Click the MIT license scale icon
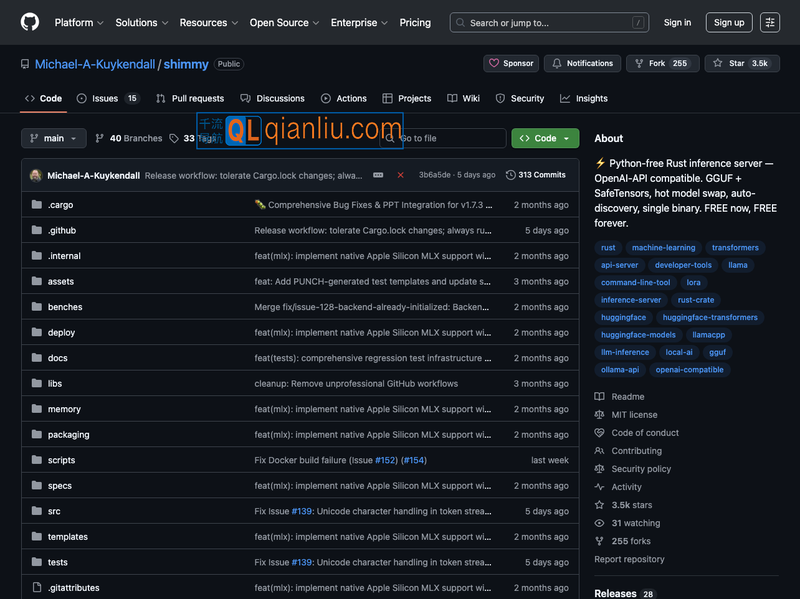800x599 pixels. click(x=600, y=415)
